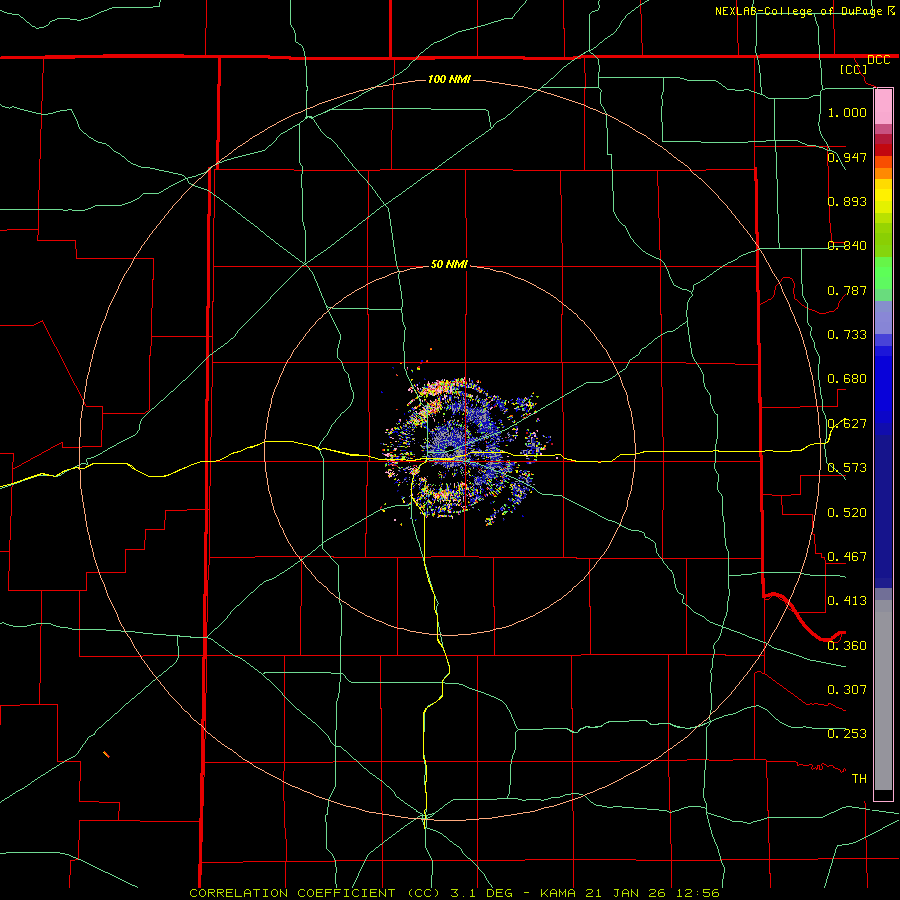Click the "CORRELATION COEFFICIENT (CC) 3.1 DEG" caption
900x900 pixels.
[351, 893]
